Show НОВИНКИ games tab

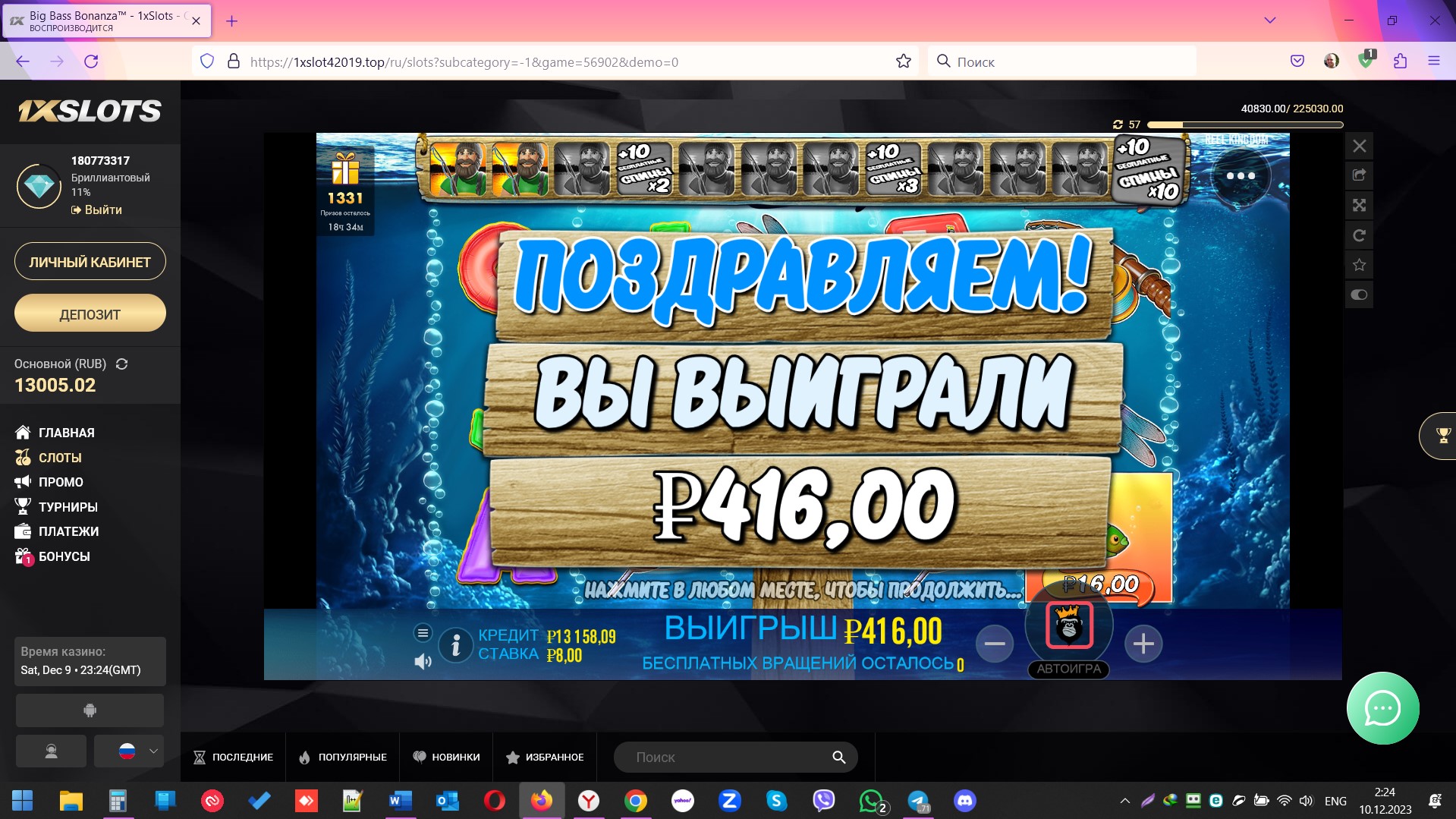coord(446,758)
